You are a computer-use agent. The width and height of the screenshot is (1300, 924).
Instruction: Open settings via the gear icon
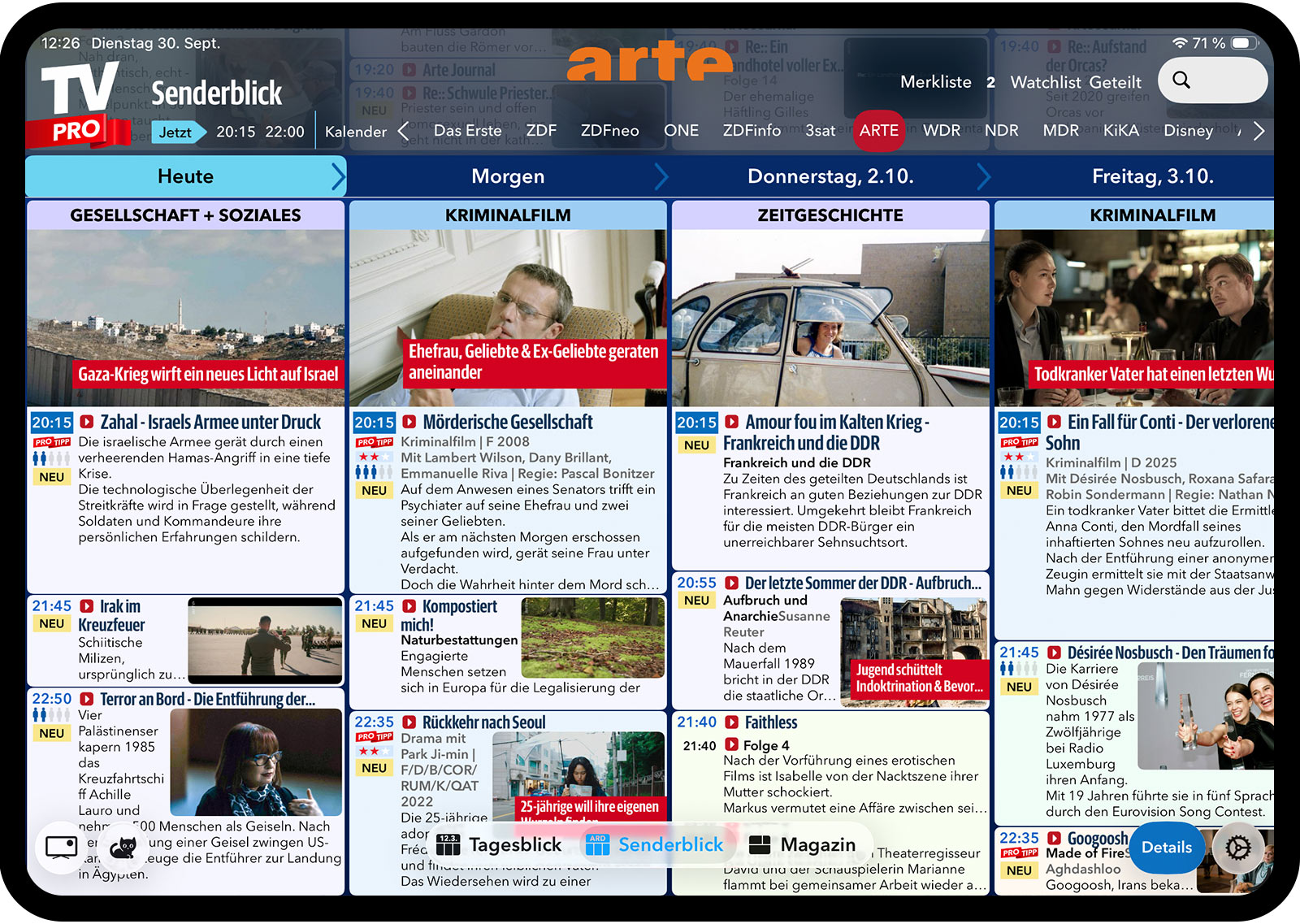pyautogui.click(x=1237, y=848)
